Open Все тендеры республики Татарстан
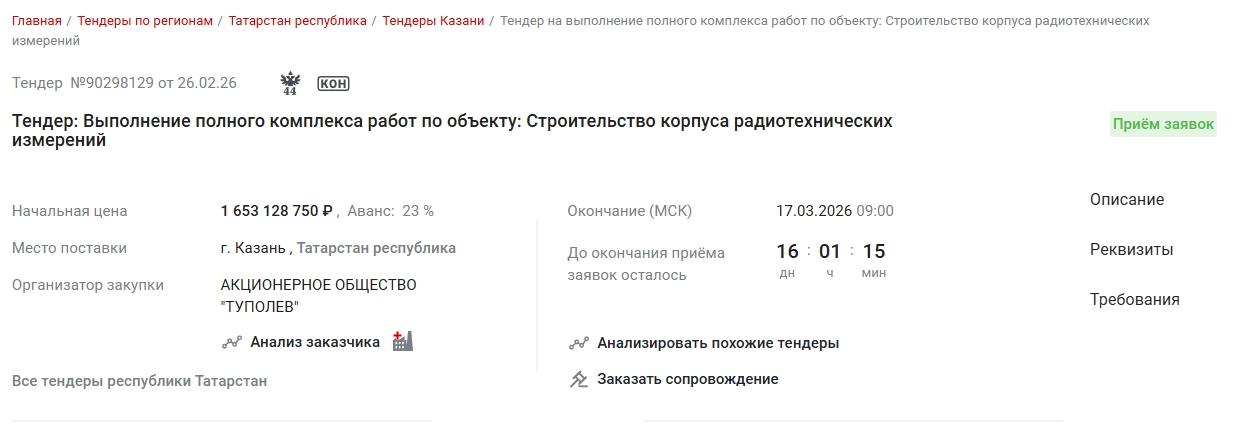The height and width of the screenshot is (432, 1247). [139, 381]
